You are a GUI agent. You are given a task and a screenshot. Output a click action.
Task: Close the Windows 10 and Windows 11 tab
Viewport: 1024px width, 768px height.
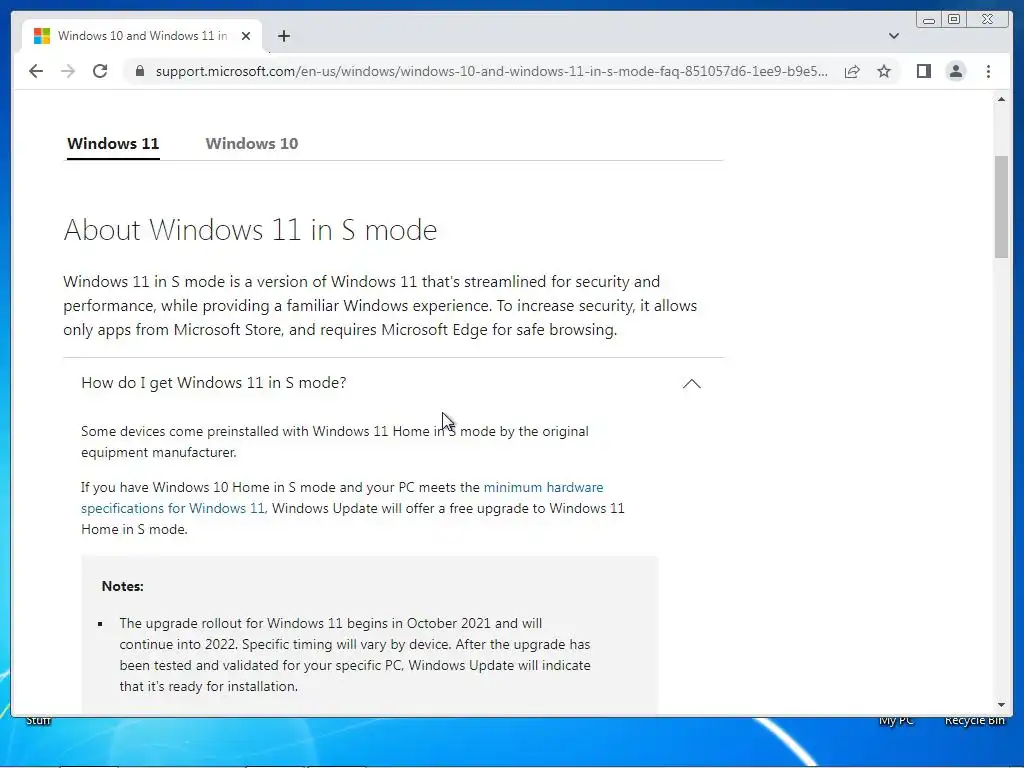coord(246,36)
